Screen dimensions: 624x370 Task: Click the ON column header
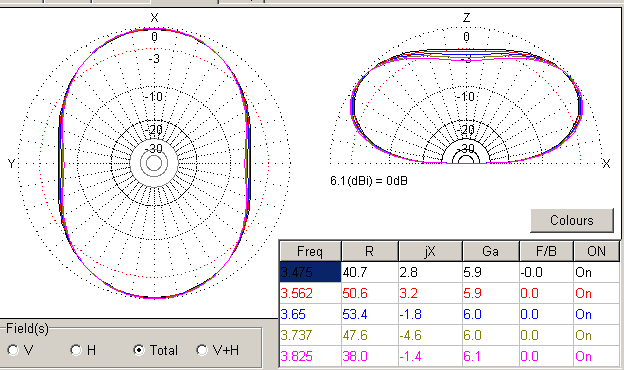click(597, 251)
